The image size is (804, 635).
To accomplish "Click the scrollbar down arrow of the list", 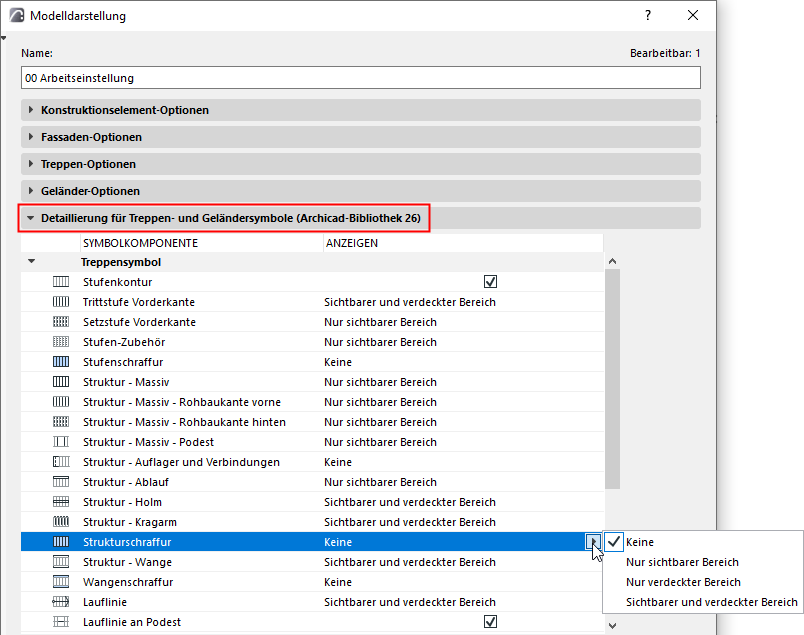I will click(612, 625).
